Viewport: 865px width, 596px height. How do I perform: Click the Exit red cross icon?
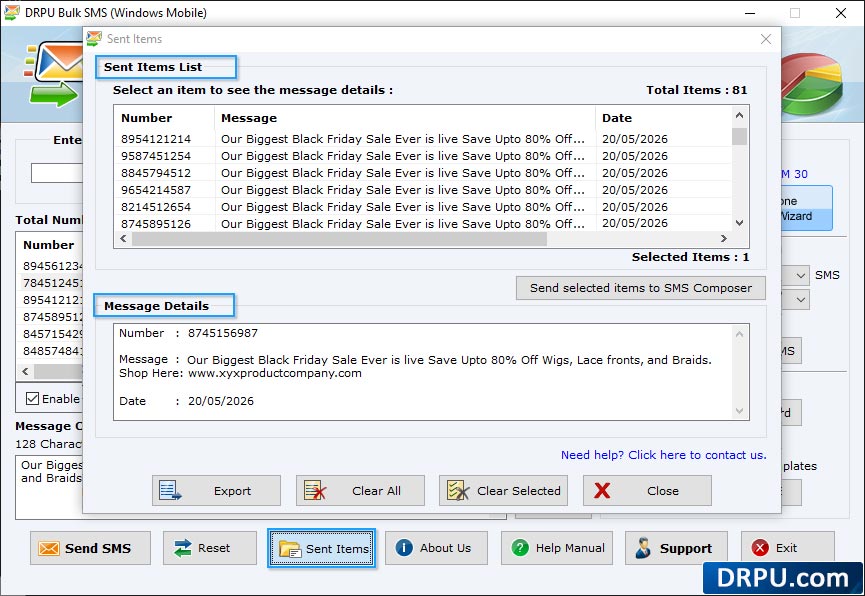[760, 547]
